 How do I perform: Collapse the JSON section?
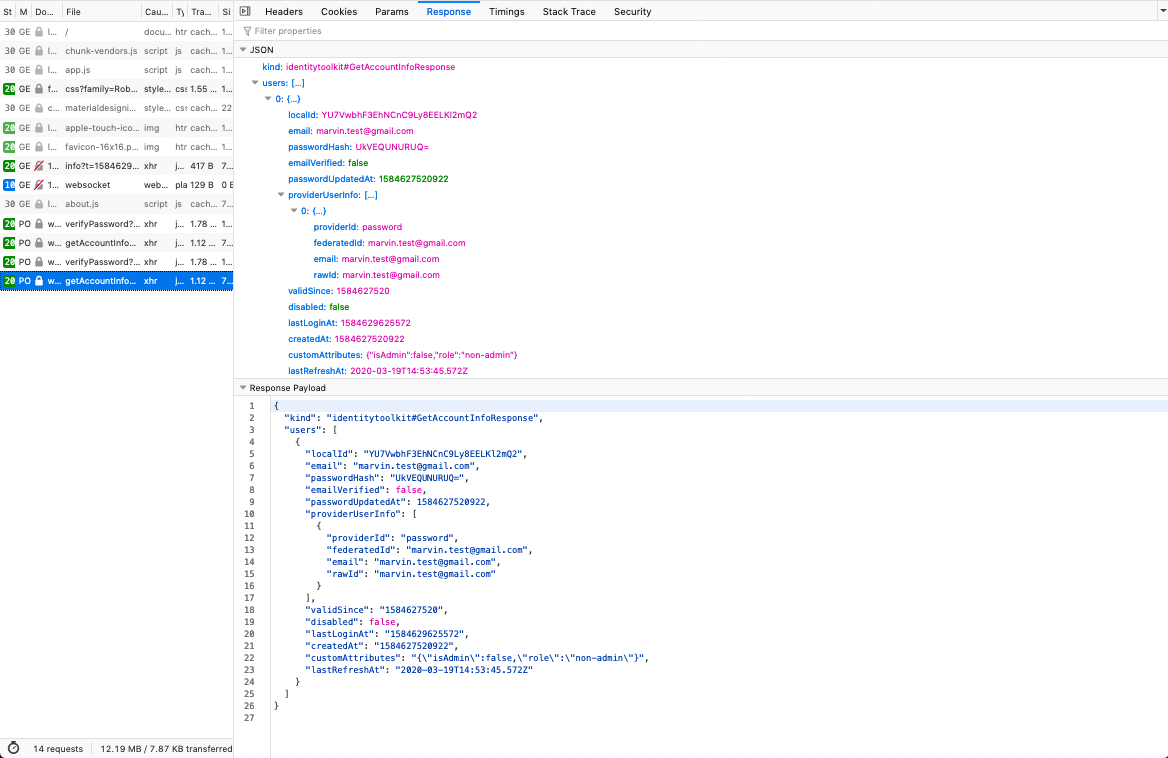tap(242, 50)
